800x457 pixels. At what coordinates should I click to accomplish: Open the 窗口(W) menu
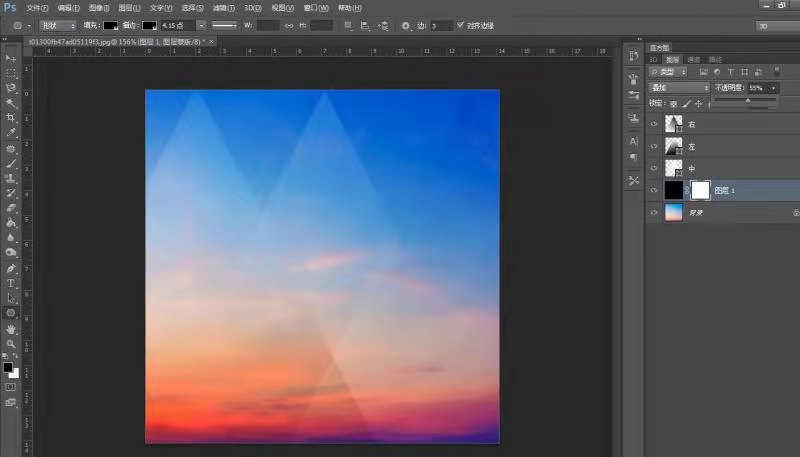(x=316, y=8)
